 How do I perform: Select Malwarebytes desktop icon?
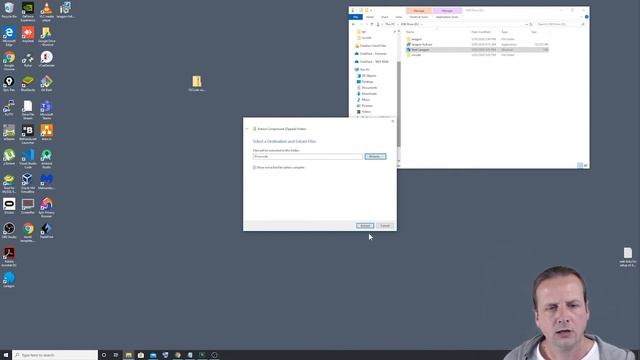[x=47, y=182]
